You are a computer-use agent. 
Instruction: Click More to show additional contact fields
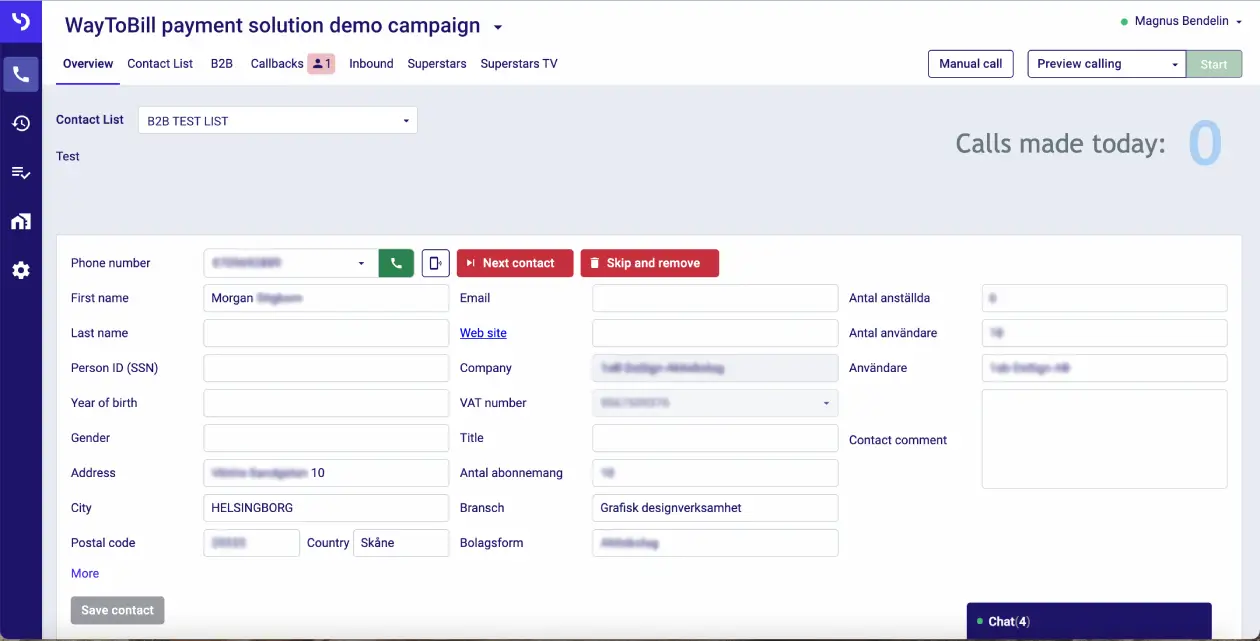84,573
